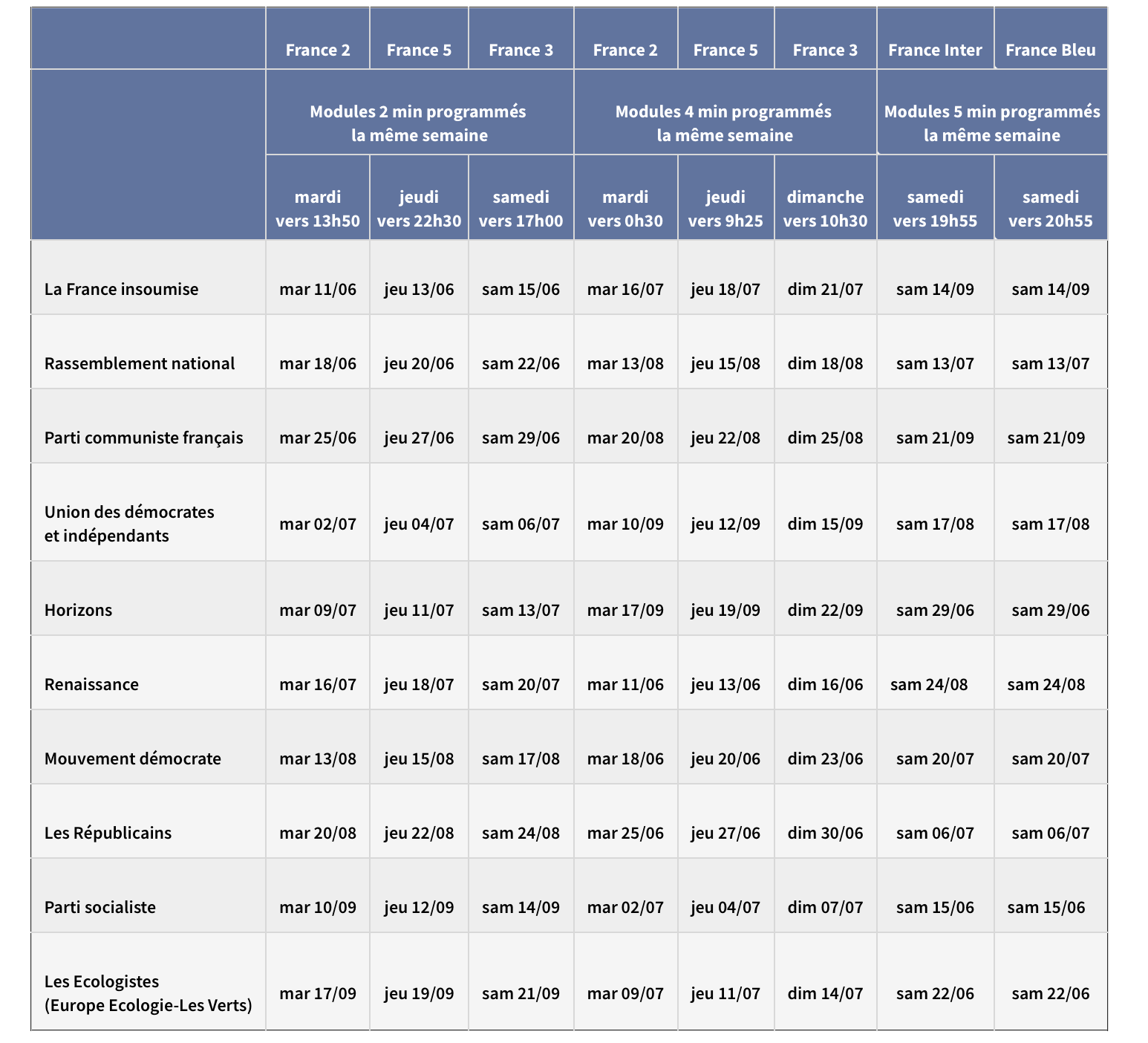Select 'mar 09/07' in the Horizons row
The image size is (1148, 1043).
[318, 610]
